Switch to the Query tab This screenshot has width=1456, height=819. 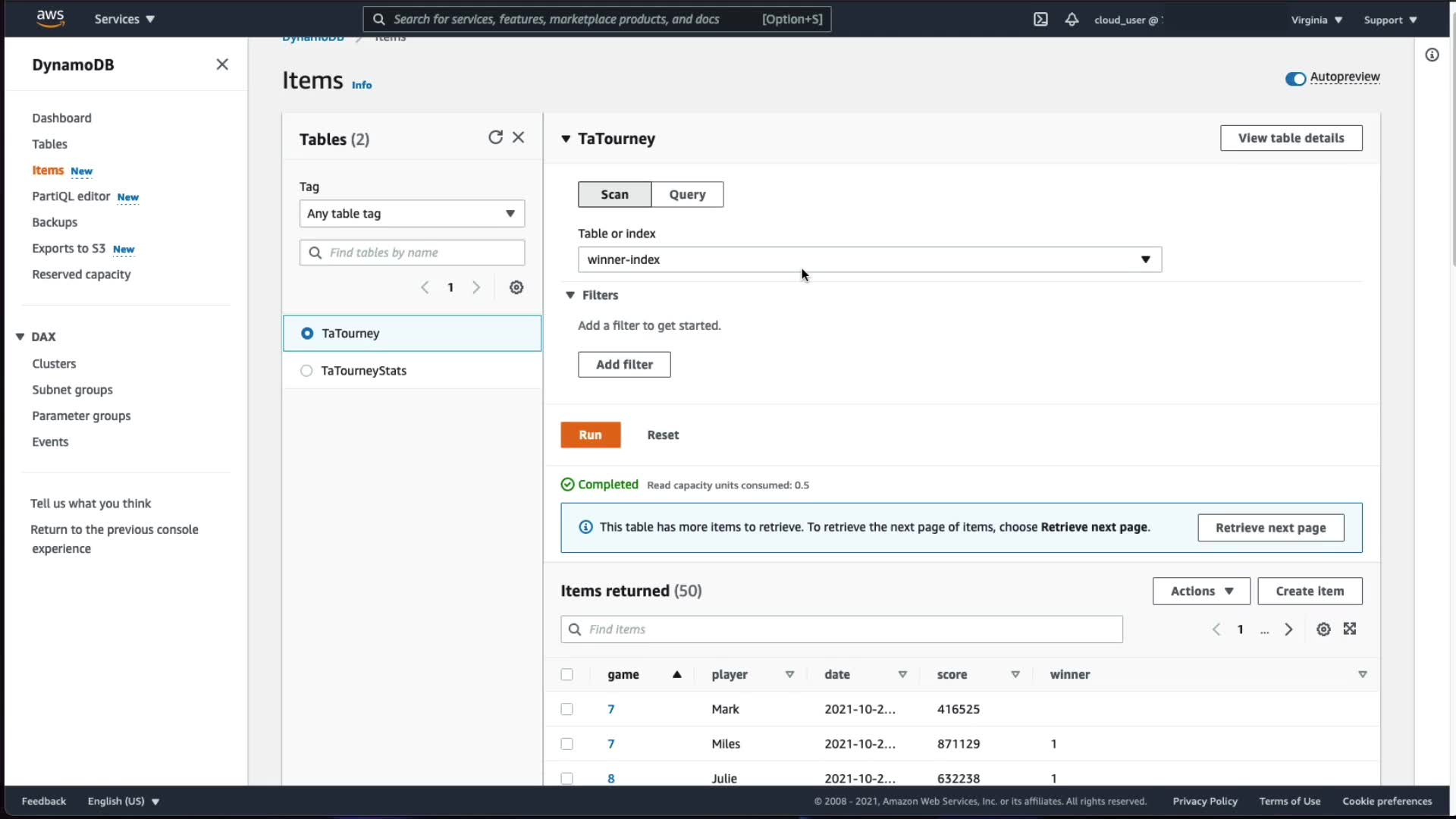tap(687, 195)
